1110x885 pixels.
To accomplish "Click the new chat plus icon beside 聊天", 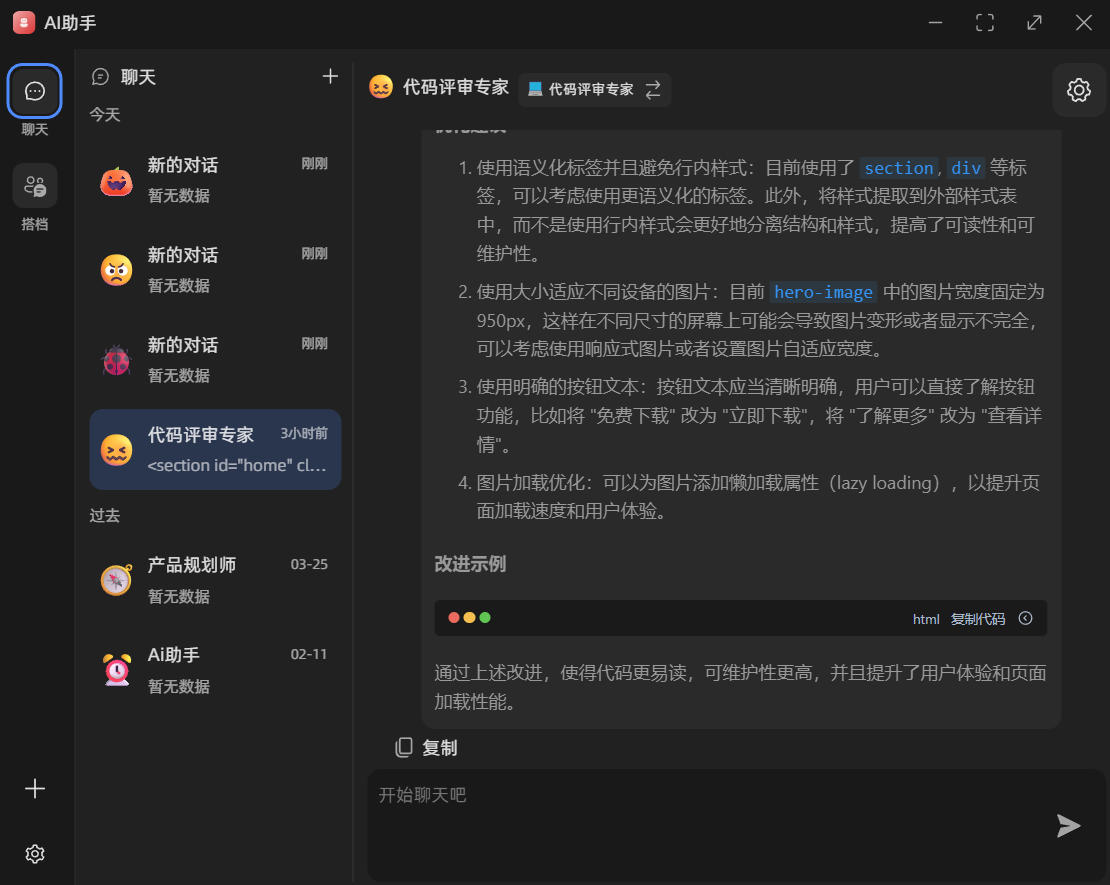I will [x=330, y=76].
